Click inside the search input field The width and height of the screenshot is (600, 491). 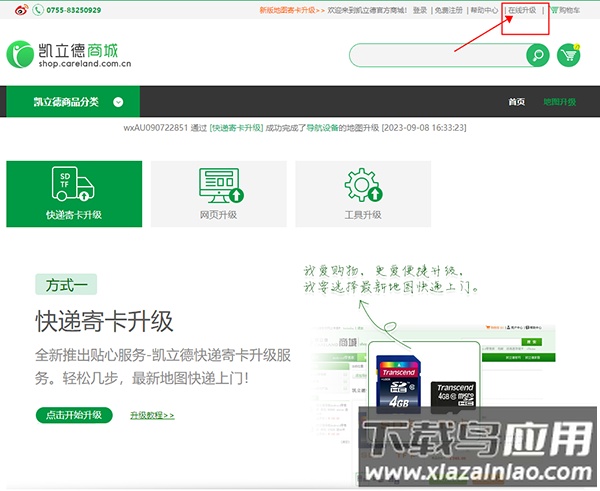point(437,55)
